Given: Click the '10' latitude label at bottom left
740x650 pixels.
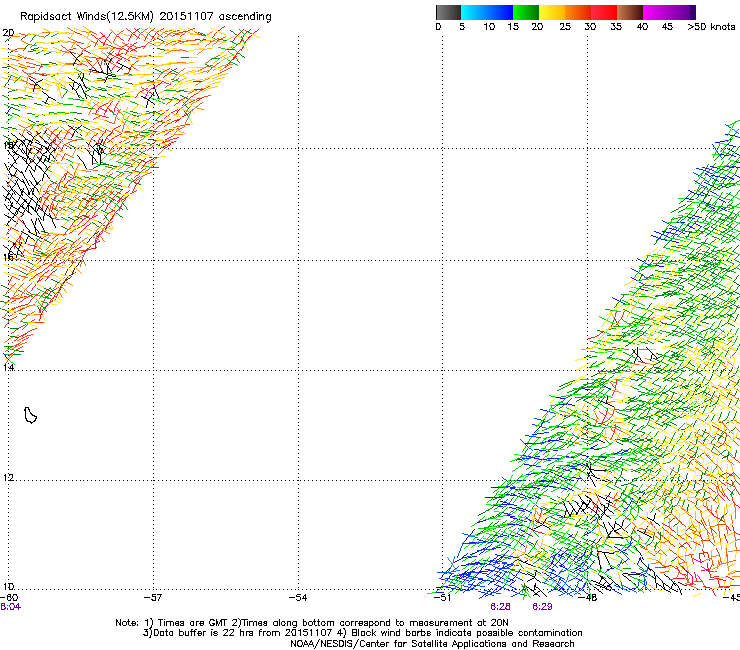Looking at the screenshot, I should [x=8, y=587].
